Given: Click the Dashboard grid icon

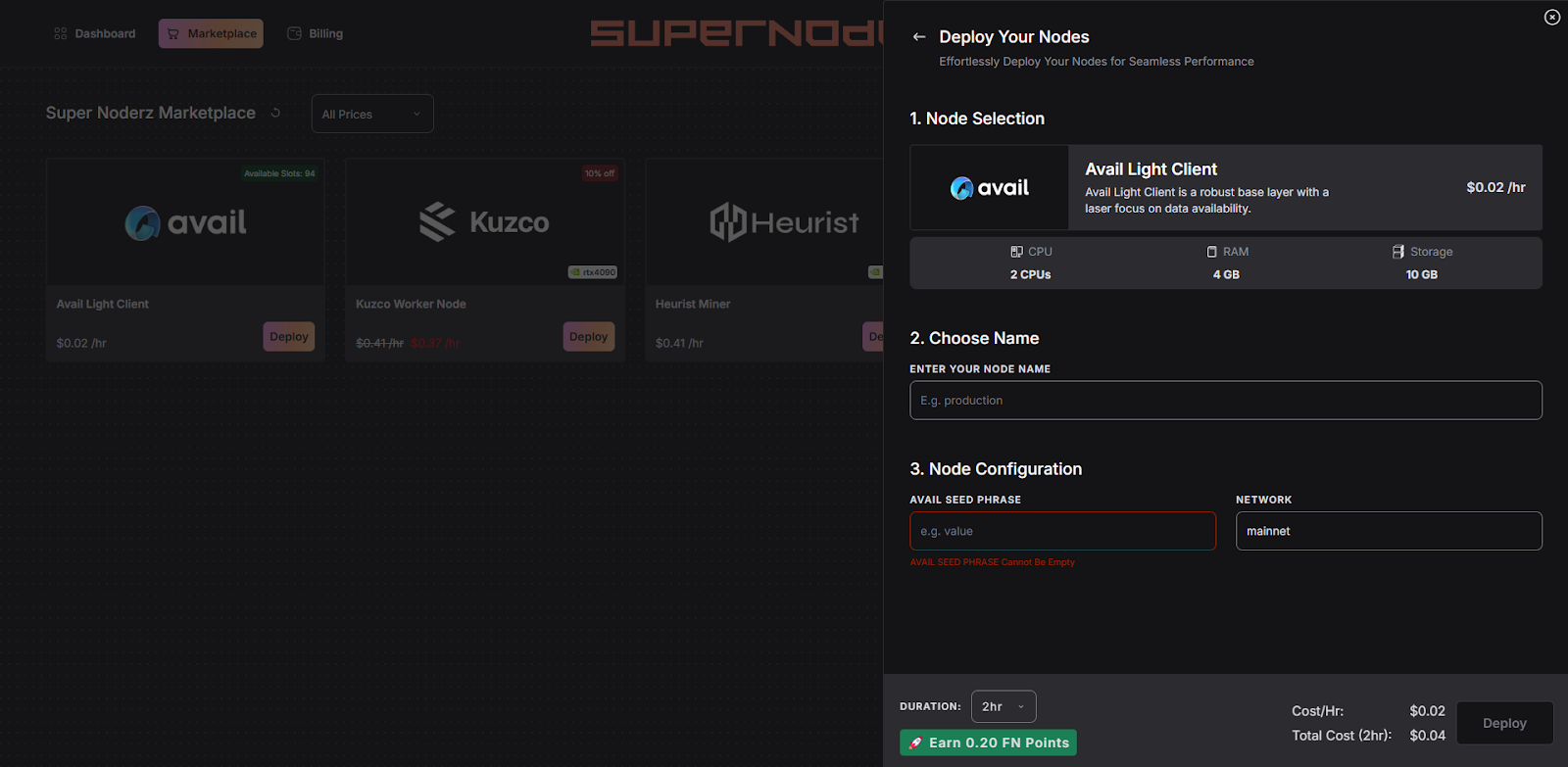Looking at the screenshot, I should pos(61,33).
